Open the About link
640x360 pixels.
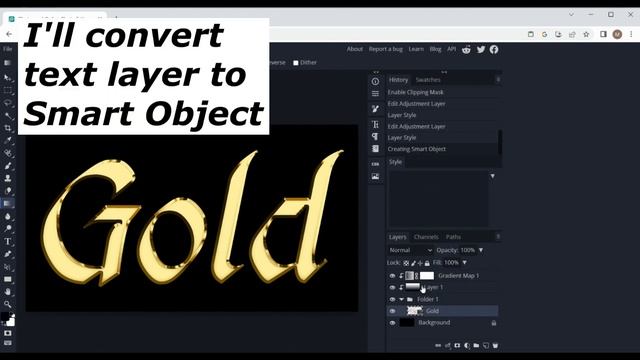pyautogui.click(x=355, y=49)
